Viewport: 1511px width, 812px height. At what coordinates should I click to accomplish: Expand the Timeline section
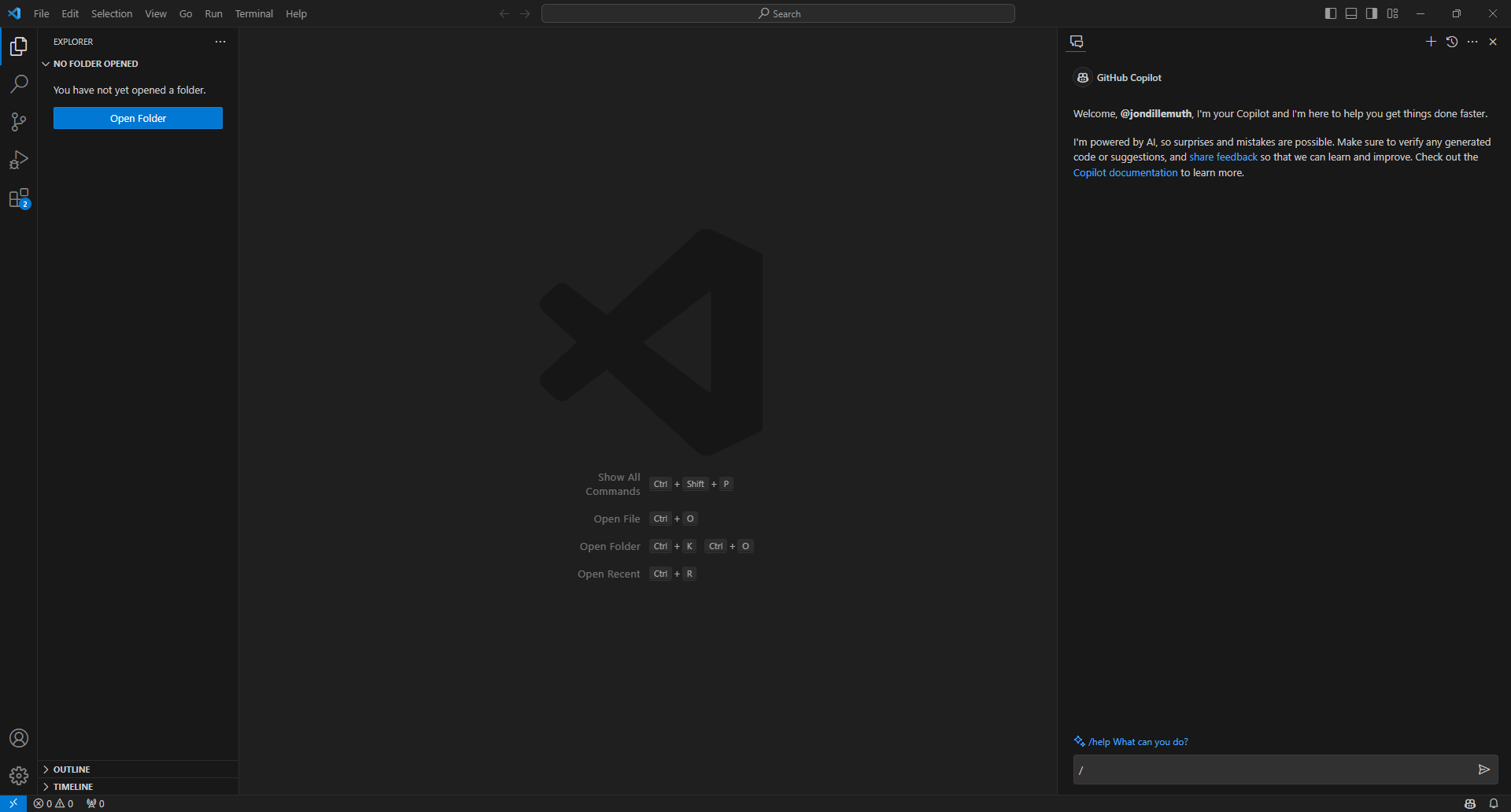73,787
